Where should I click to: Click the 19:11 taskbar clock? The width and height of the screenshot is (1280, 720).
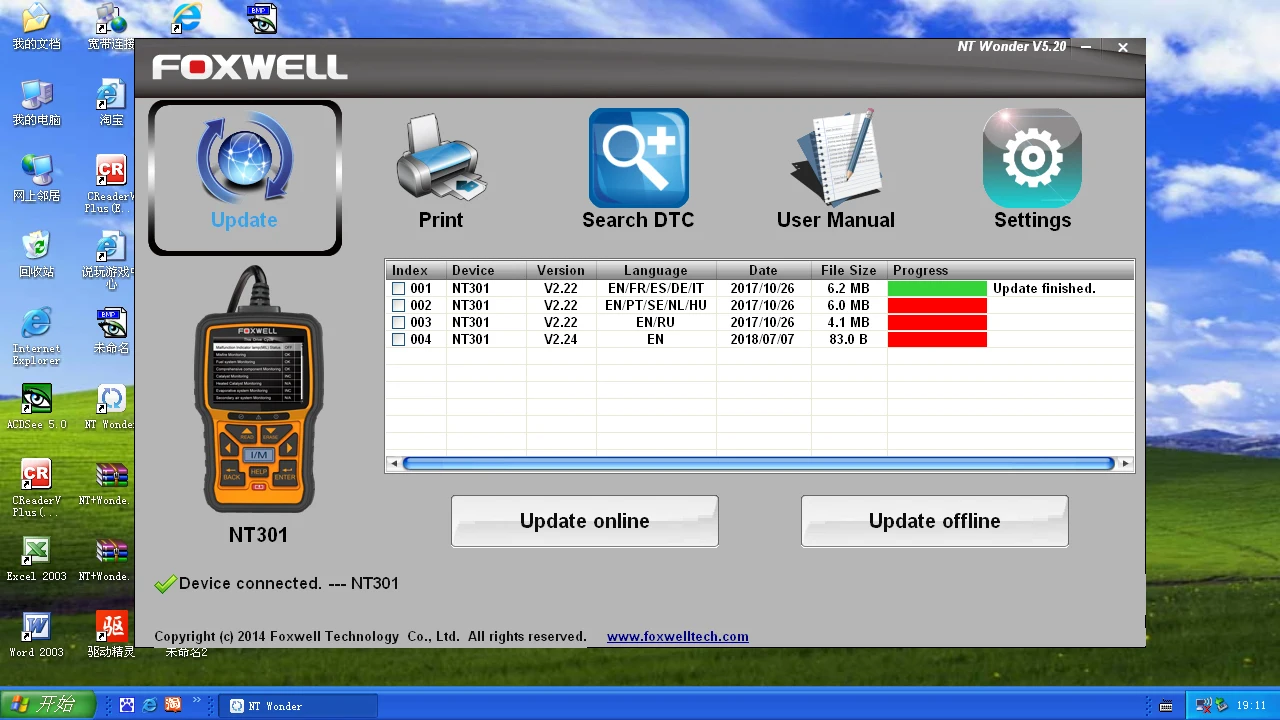(x=1251, y=706)
